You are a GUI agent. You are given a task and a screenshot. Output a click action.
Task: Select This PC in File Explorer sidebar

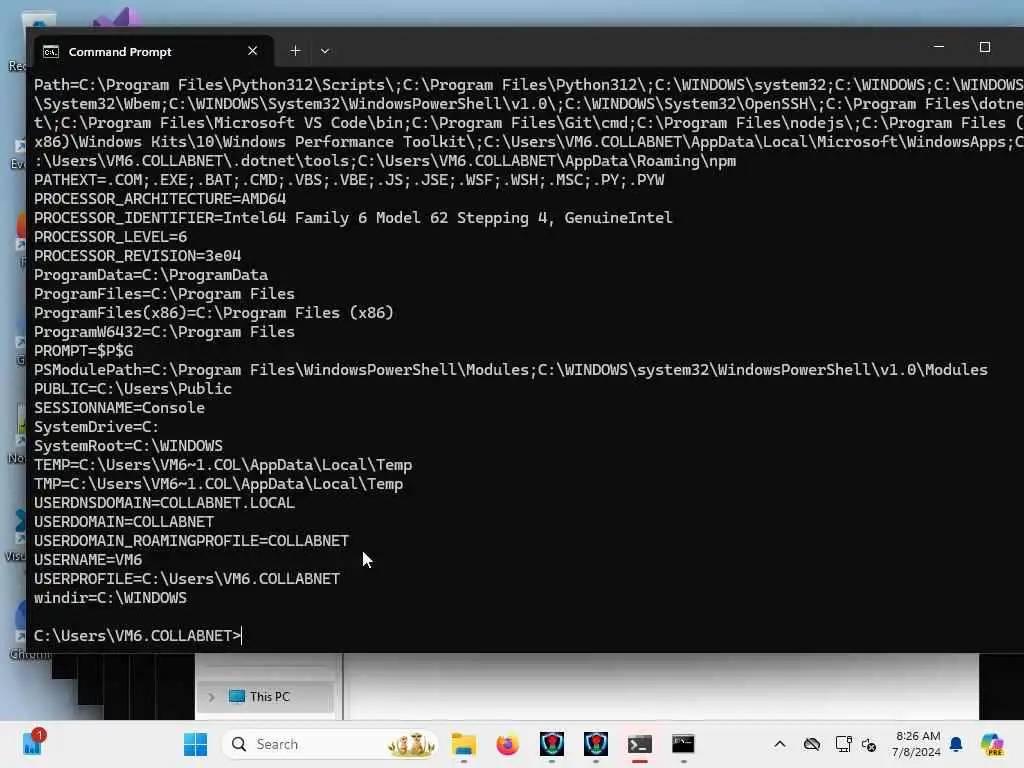click(265, 697)
